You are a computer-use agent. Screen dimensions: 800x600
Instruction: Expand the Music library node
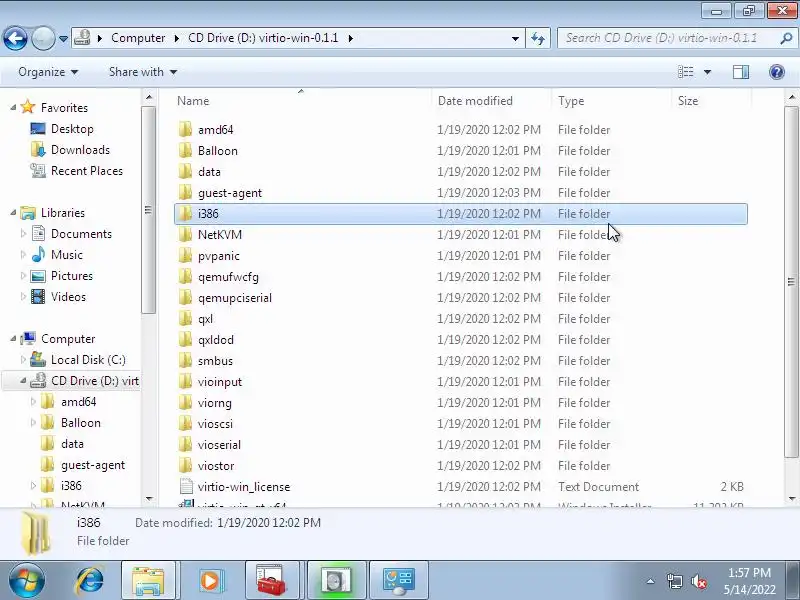coord(23,255)
